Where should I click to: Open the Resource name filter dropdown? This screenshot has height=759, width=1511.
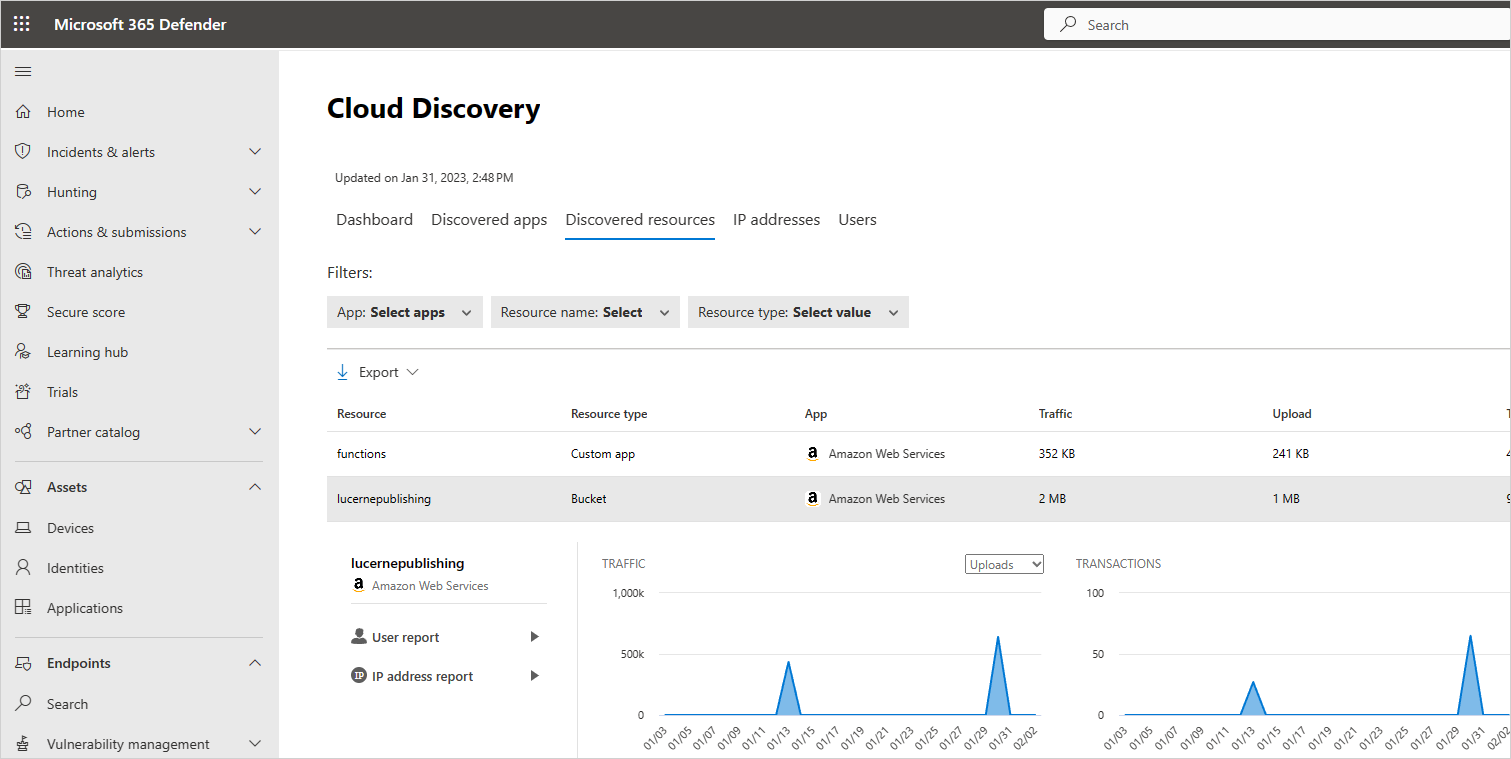click(584, 311)
